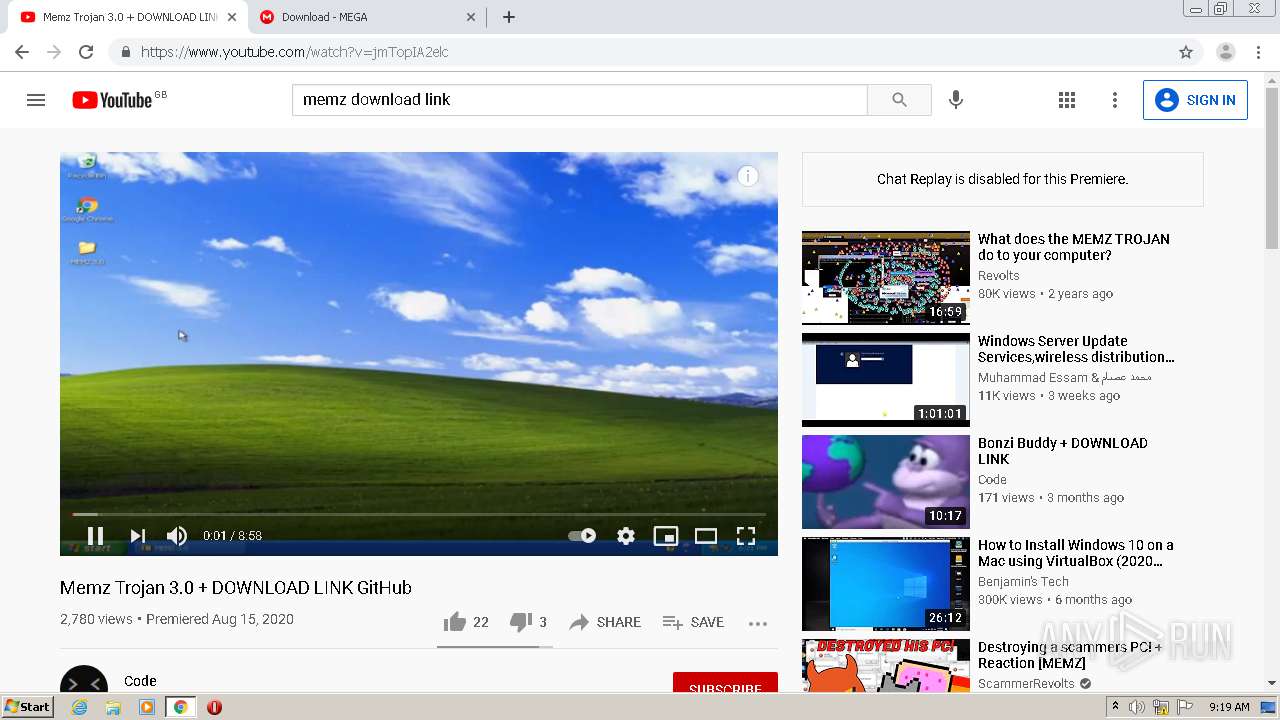Open 'Destroying a scammers PC' video title
This screenshot has width=1280, height=720.
(1070, 655)
